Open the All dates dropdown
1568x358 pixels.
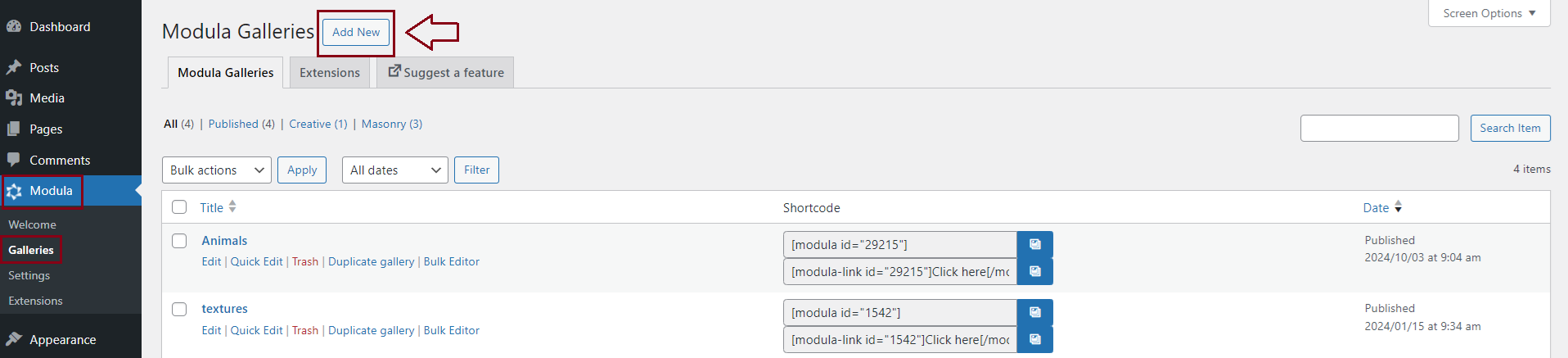394,170
